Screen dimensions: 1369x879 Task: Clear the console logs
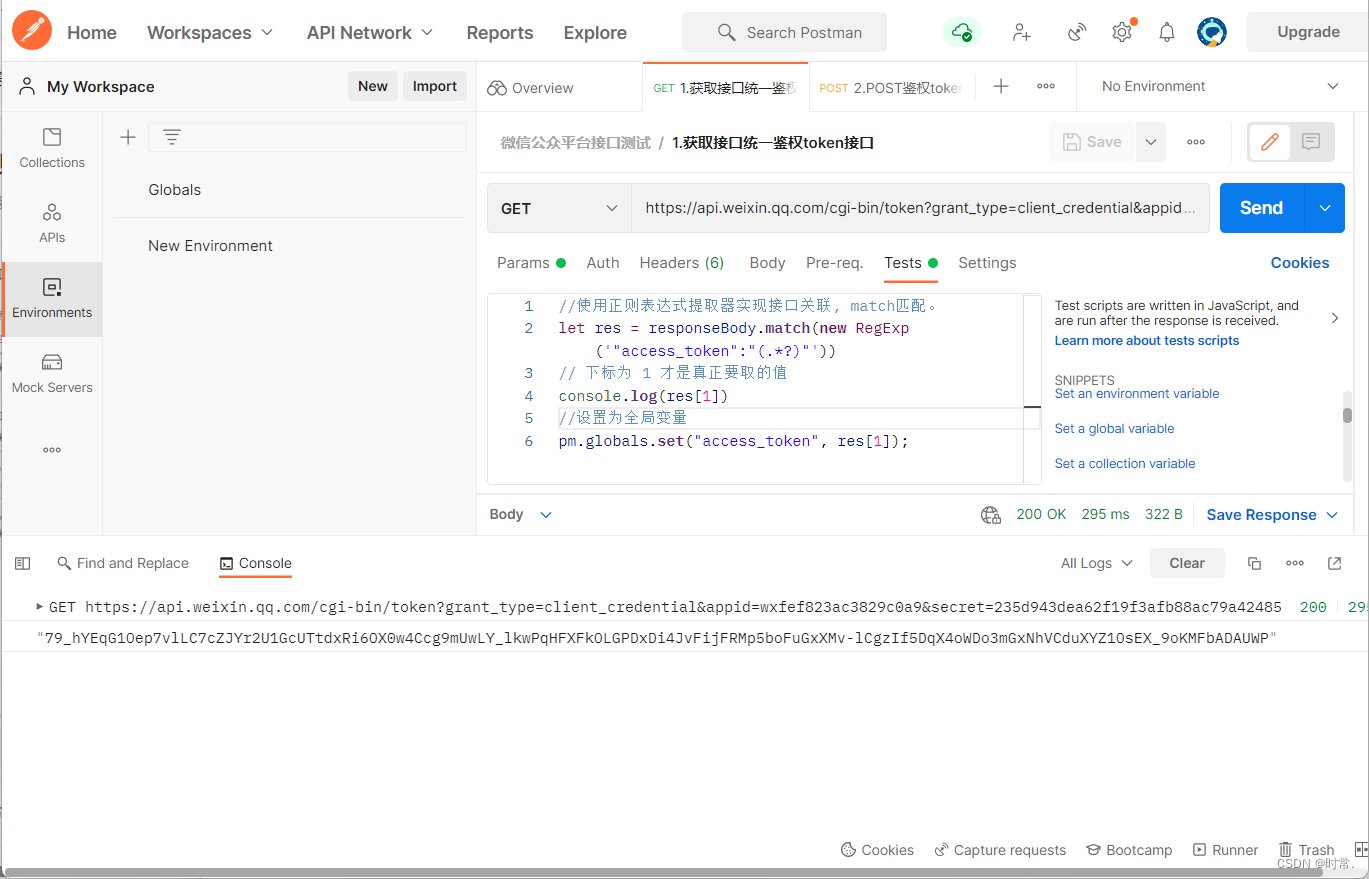click(x=1187, y=563)
